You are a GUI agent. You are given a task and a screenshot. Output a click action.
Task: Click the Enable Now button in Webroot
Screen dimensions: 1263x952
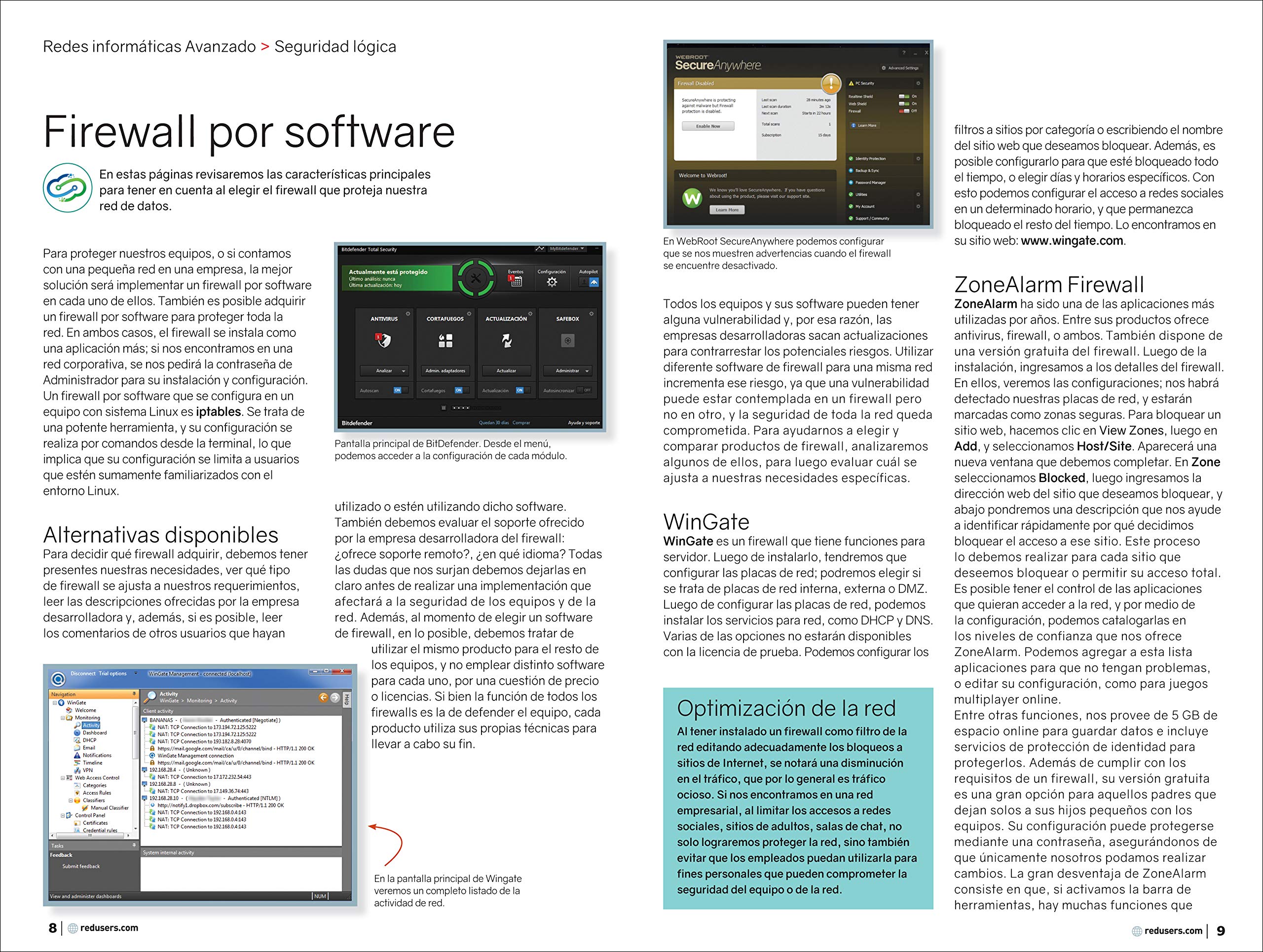coord(708,126)
